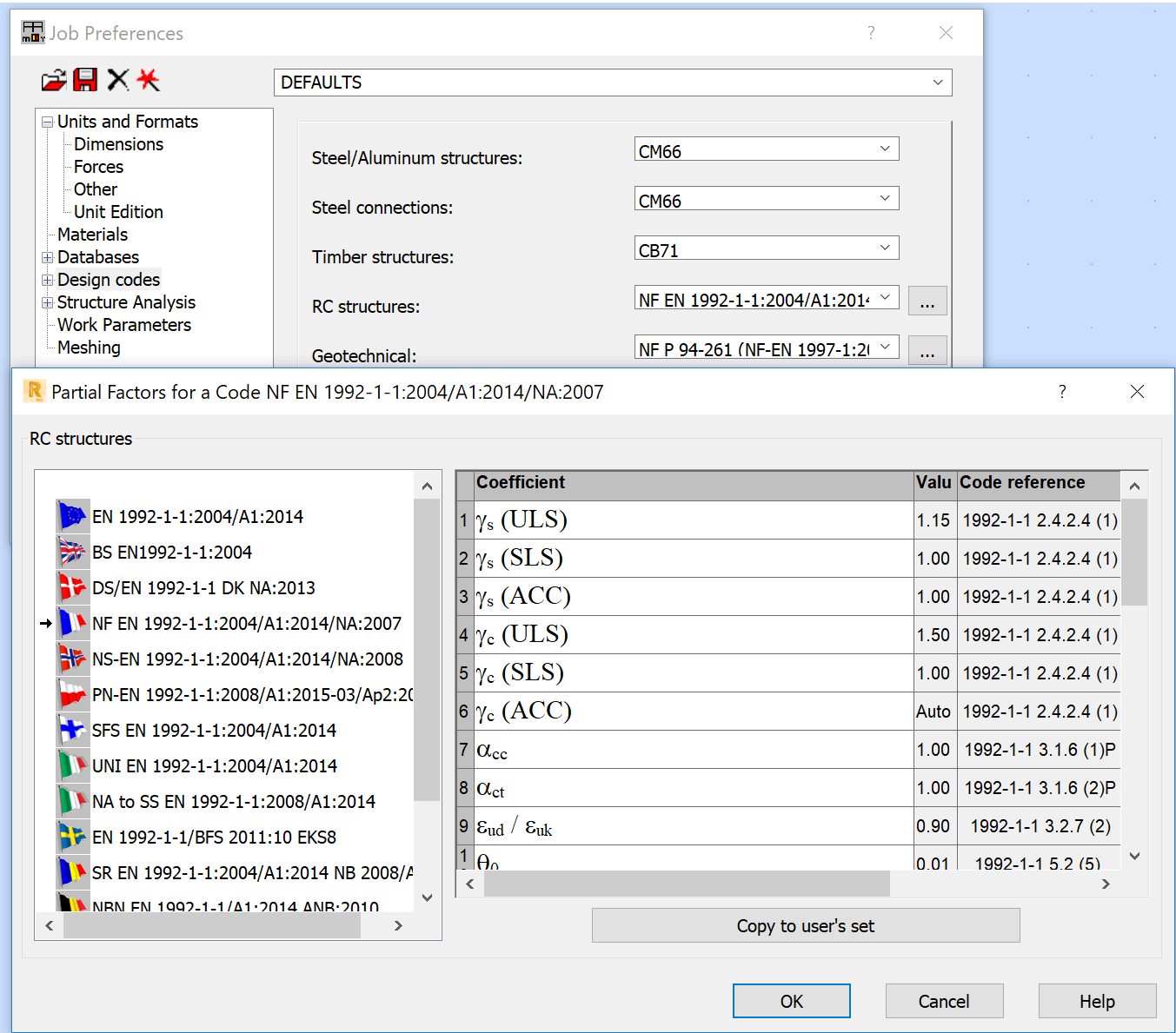The image size is (1176, 1033).
Task: Expand the Databases tree node
Action: coord(48,258)
